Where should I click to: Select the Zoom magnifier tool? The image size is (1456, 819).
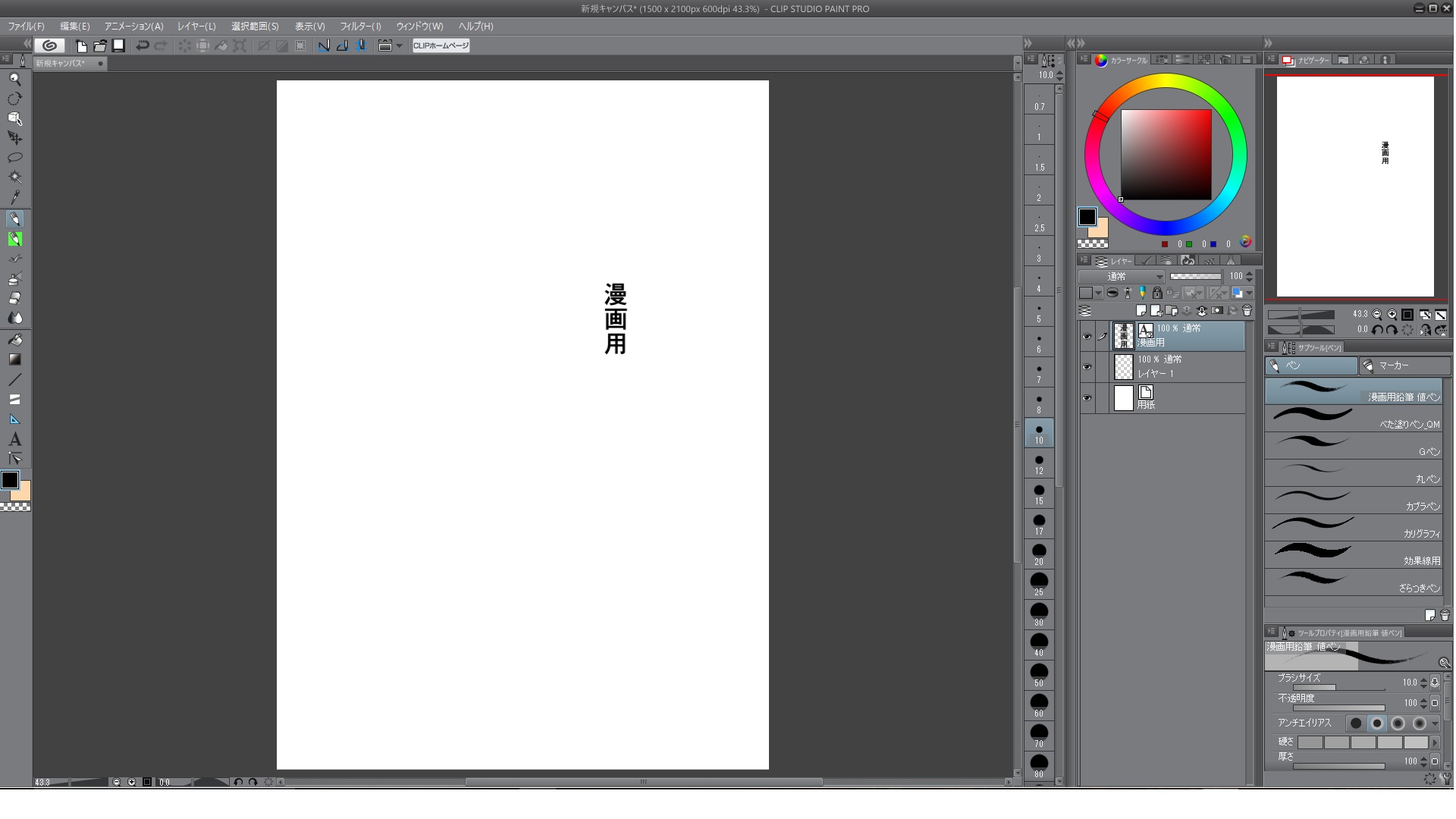click(x=14, y=79)
